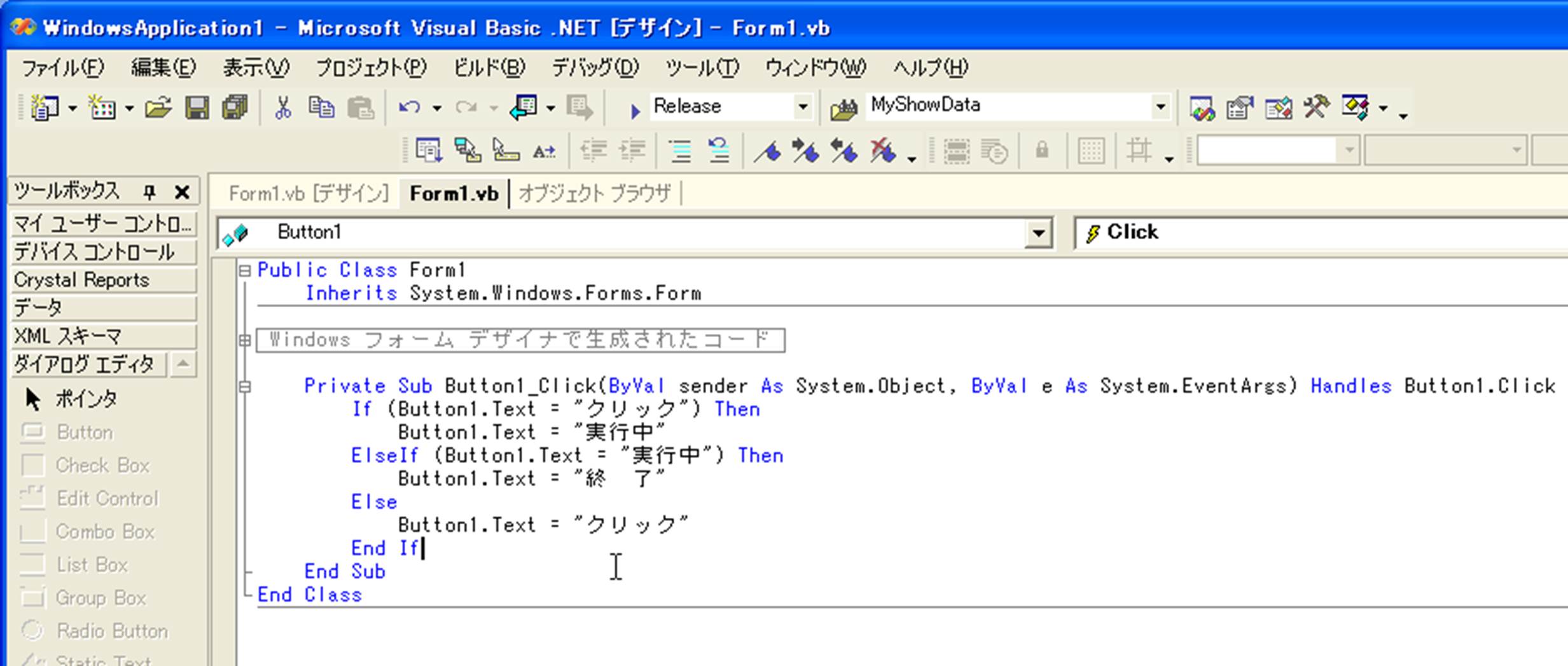Click the Cut scissors icon
This screenshot has height=666, width=1568.
point(282,108)
